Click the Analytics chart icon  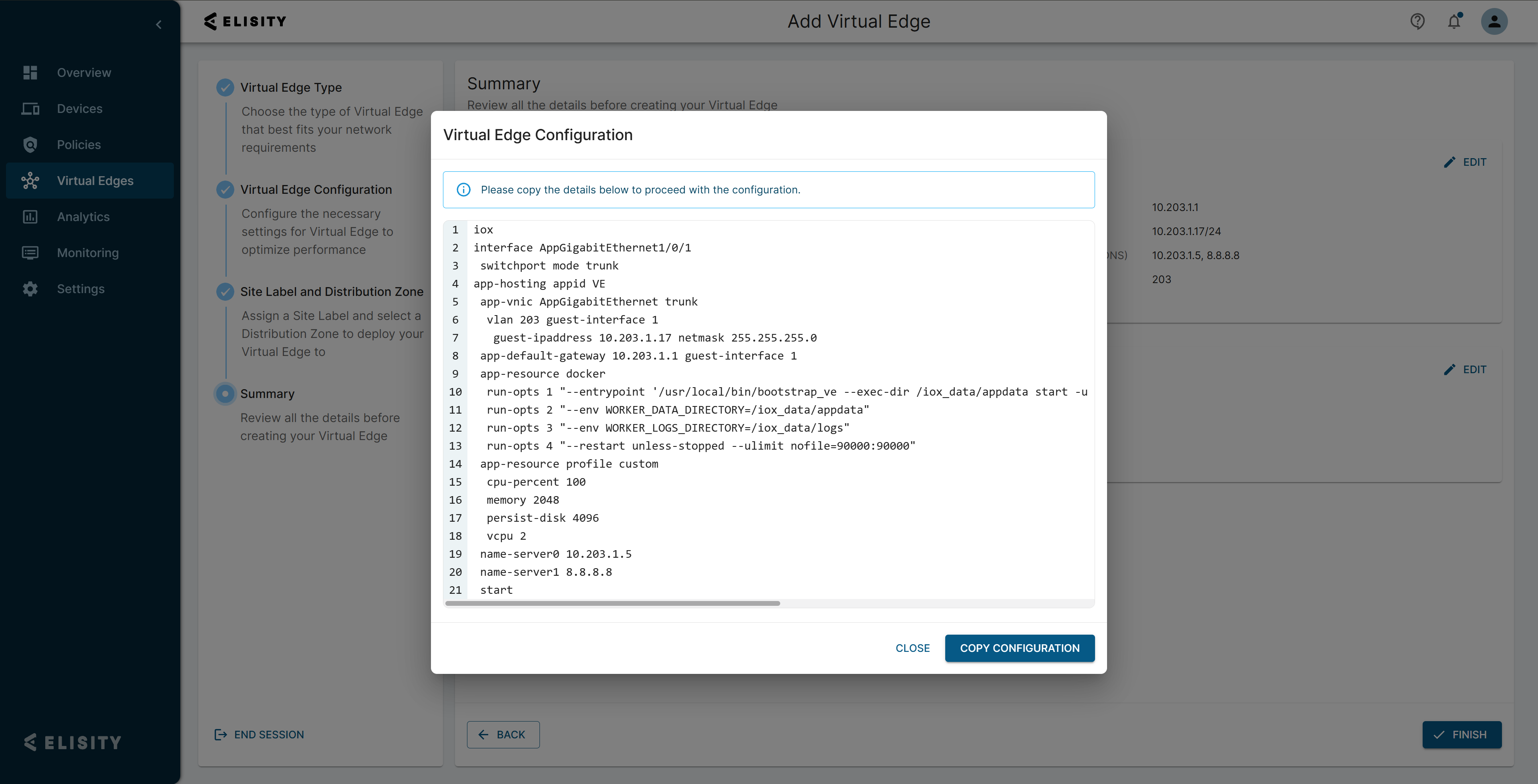[30, 217]
